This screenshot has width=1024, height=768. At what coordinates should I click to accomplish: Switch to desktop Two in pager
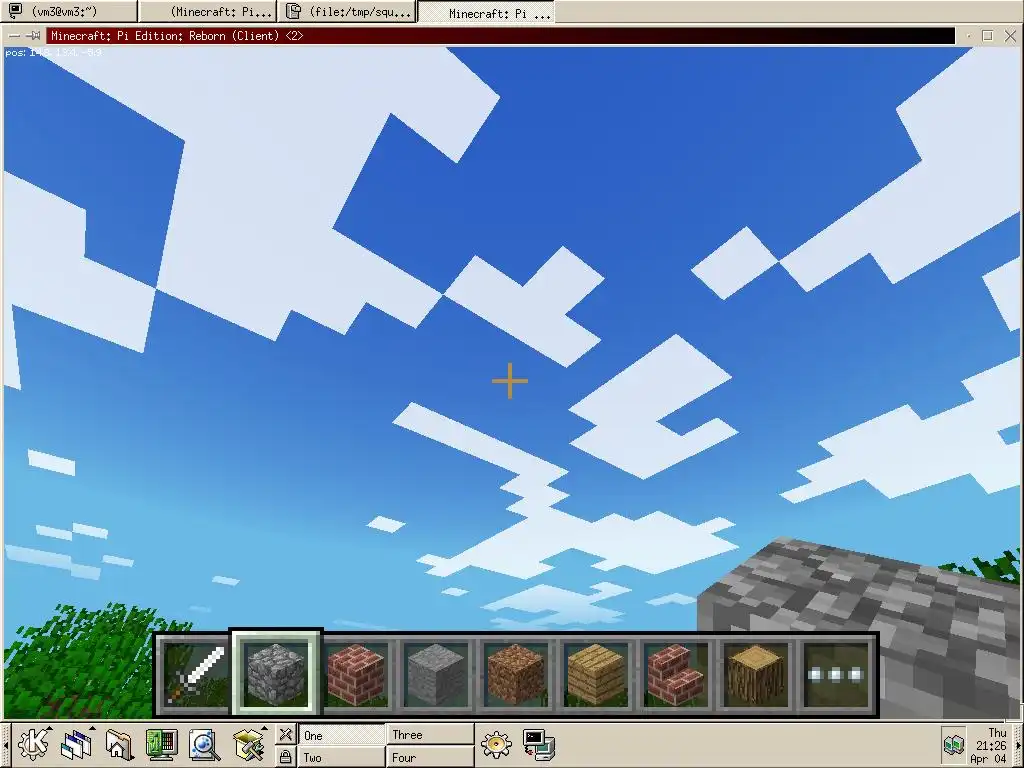coord(341,757)
